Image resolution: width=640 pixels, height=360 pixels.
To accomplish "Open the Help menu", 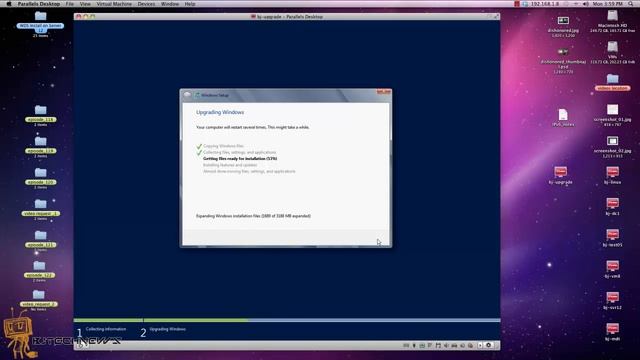I will click(190, 4).
